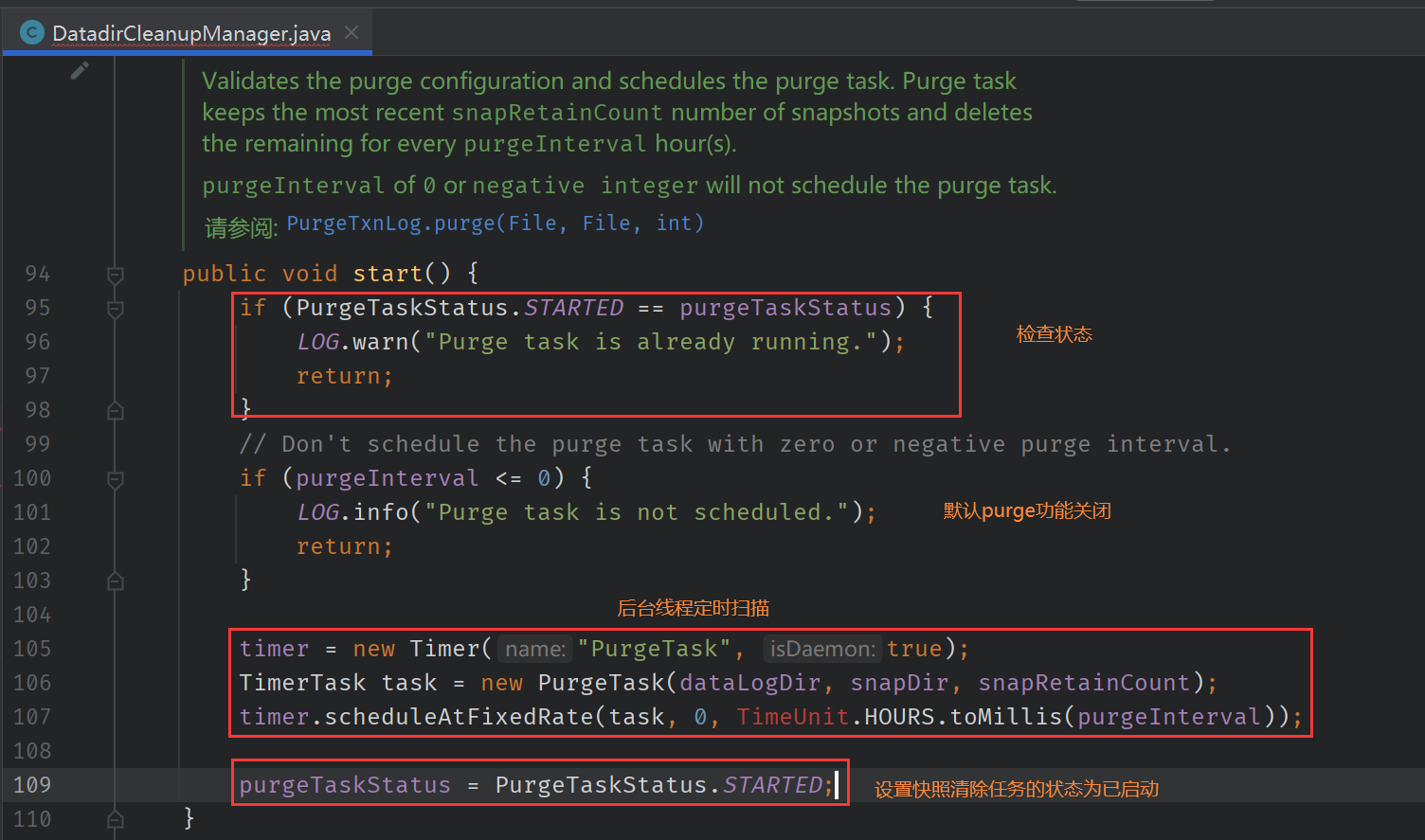This screenshot has width=1425, height=840.
Task: Select the comment on line 99
Action: (x=735, y=444)
